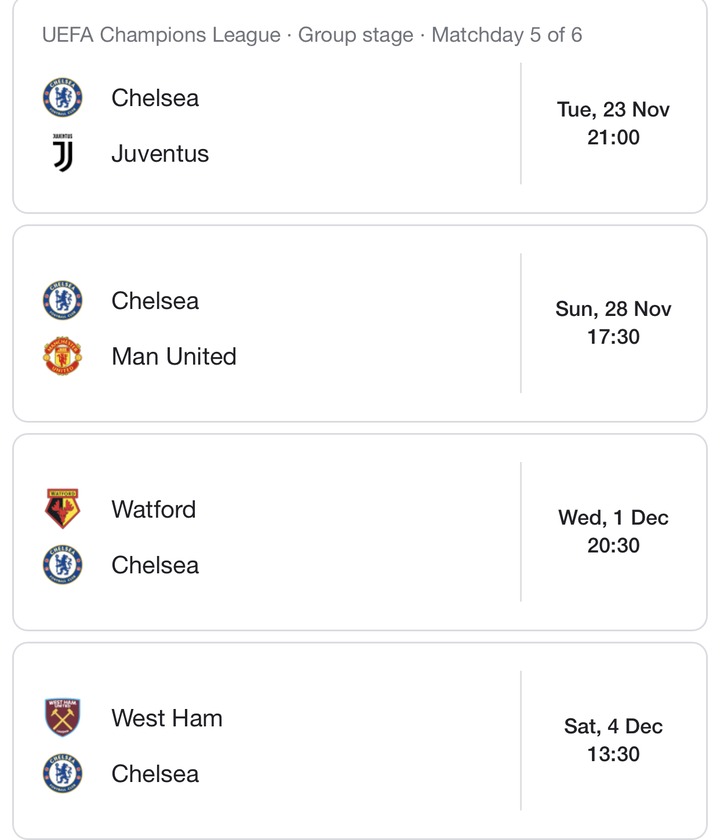Screen dimensions: 720x840
Task: Click Chelsea name in the Juventus match card
Action: point(155,98)
